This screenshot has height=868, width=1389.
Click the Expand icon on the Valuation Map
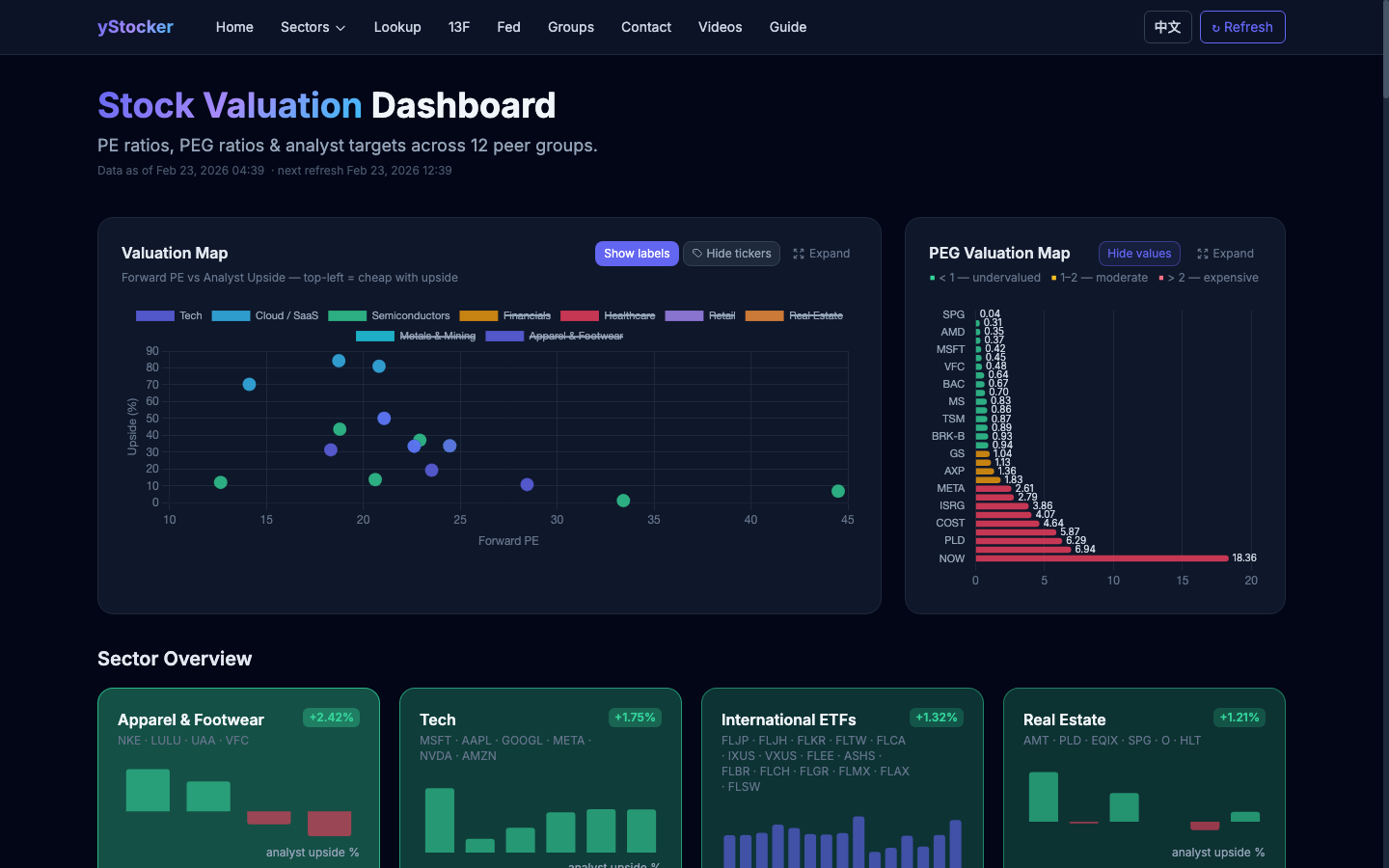point(799,254)
